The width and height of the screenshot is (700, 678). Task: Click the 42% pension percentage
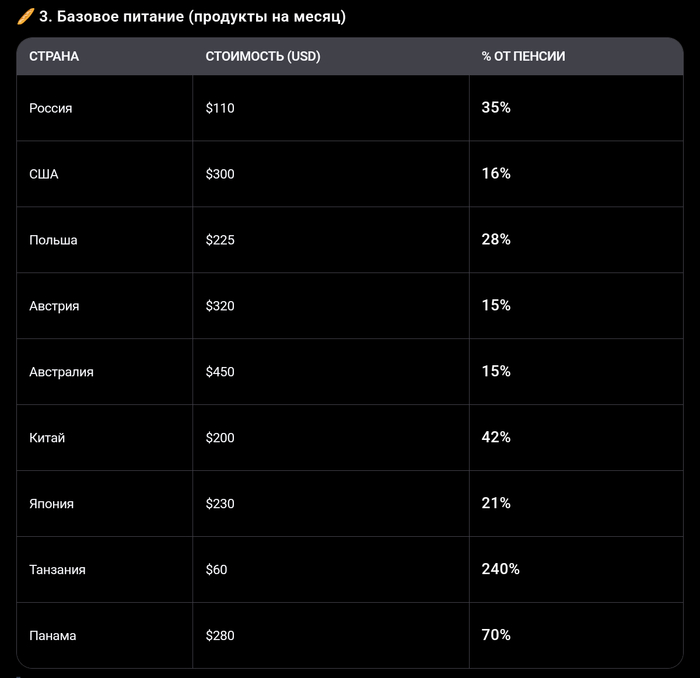pyautogui.click(x=496, y=437)
